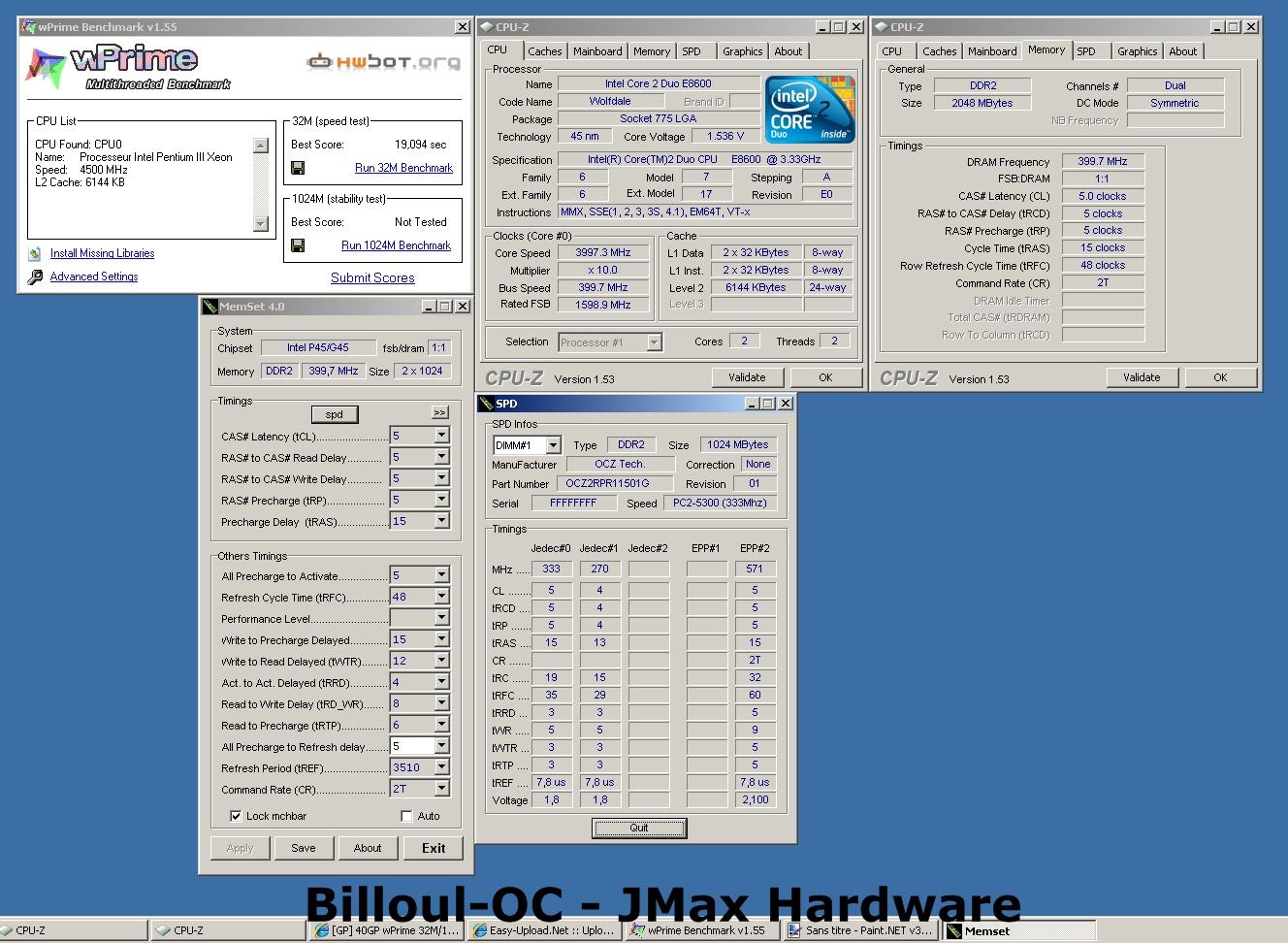Click the MemSet title bar icon
This screenshot has width=1288, height=943.
(209, 307)
